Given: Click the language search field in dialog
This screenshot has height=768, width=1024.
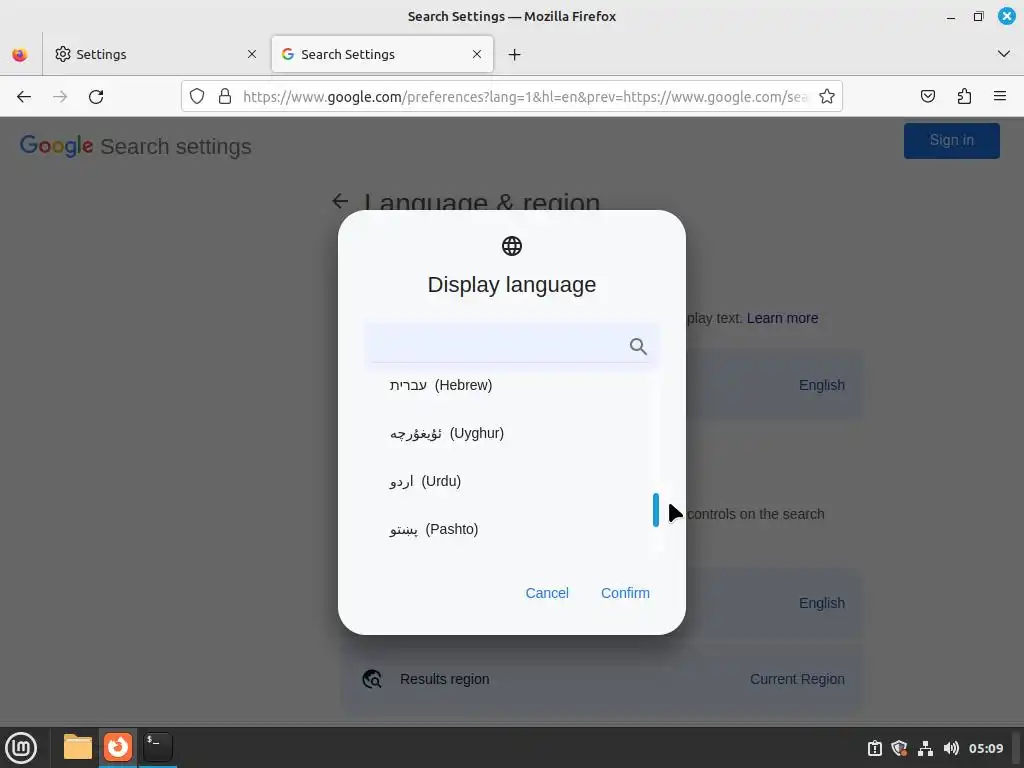Looking at the screenshot, I should coord(511,345).
